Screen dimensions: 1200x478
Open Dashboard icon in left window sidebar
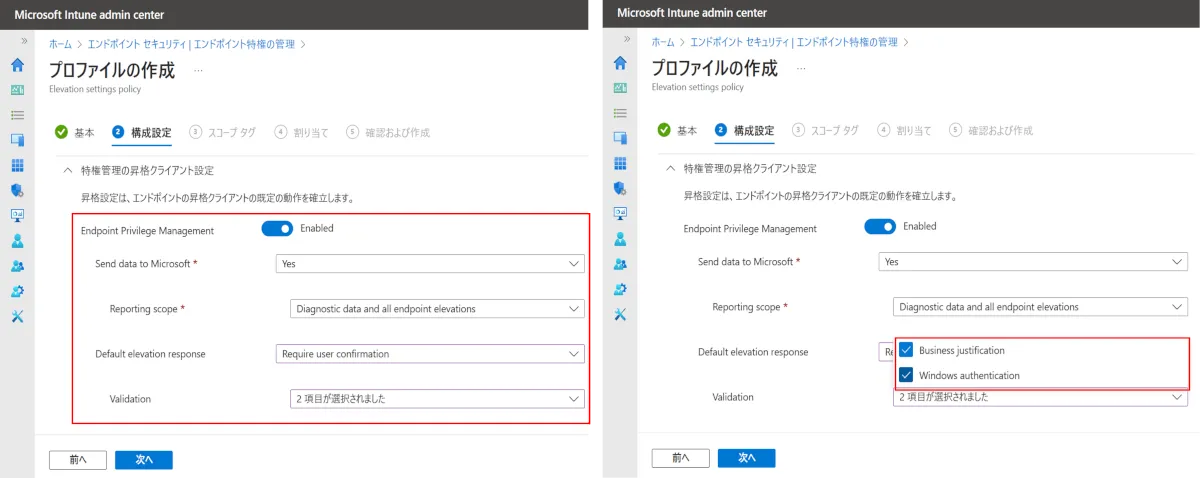pyautogui.click(x=18, y=90)
